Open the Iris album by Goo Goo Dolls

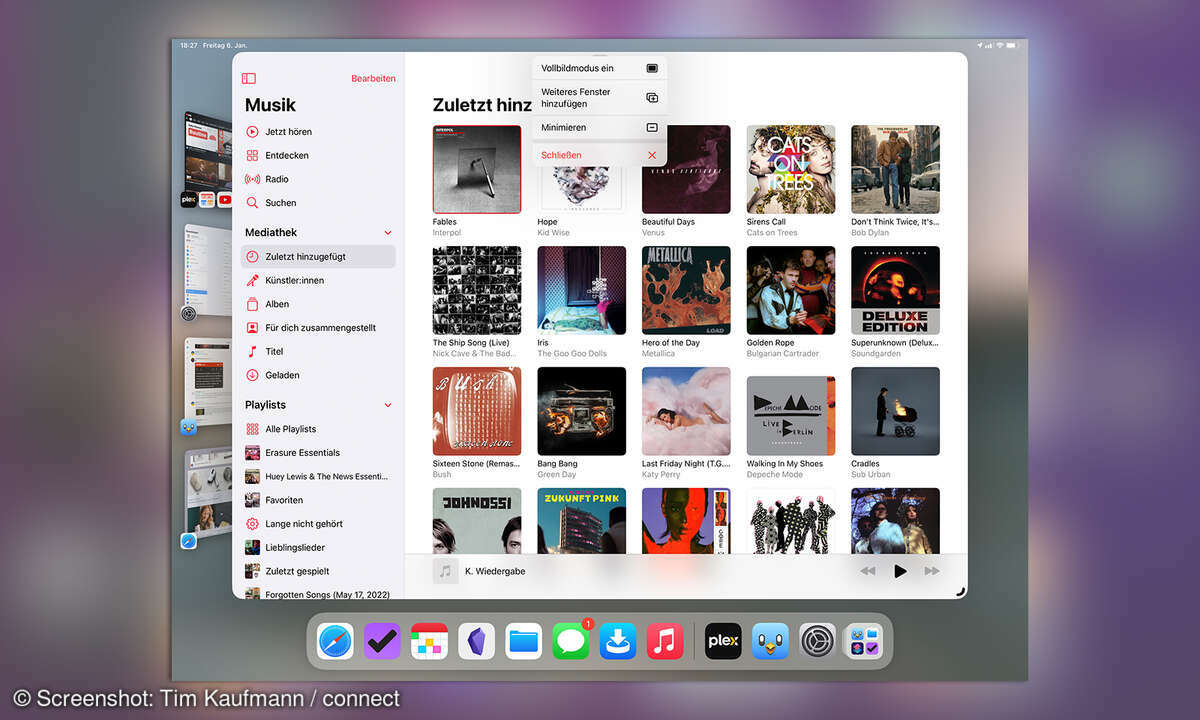click(582, 290)
